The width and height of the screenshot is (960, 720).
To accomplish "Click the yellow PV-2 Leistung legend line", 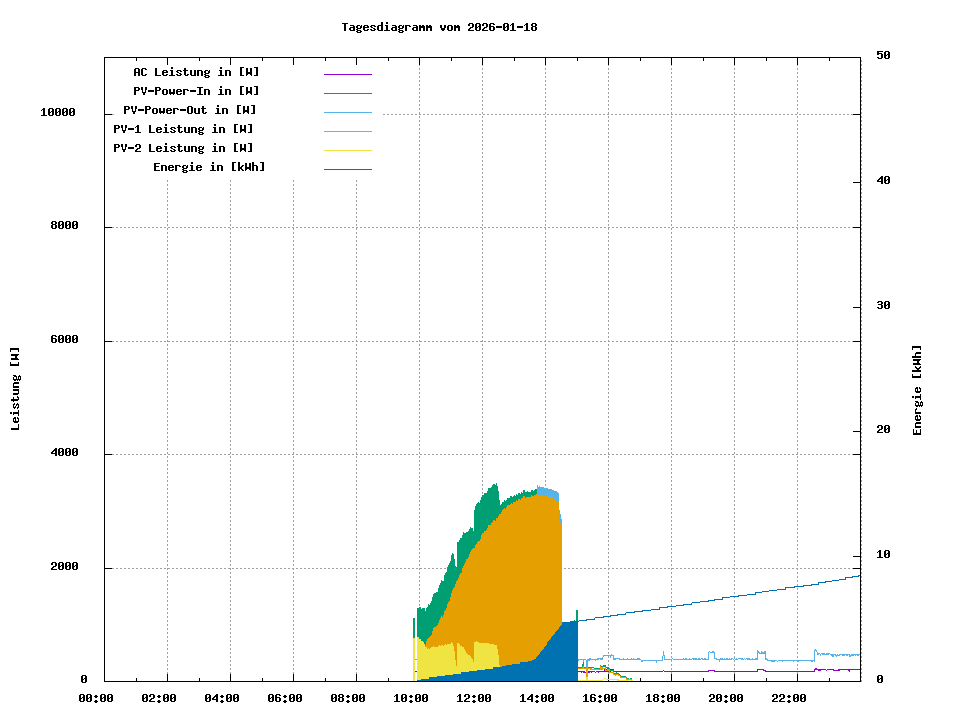I will 347,150.
